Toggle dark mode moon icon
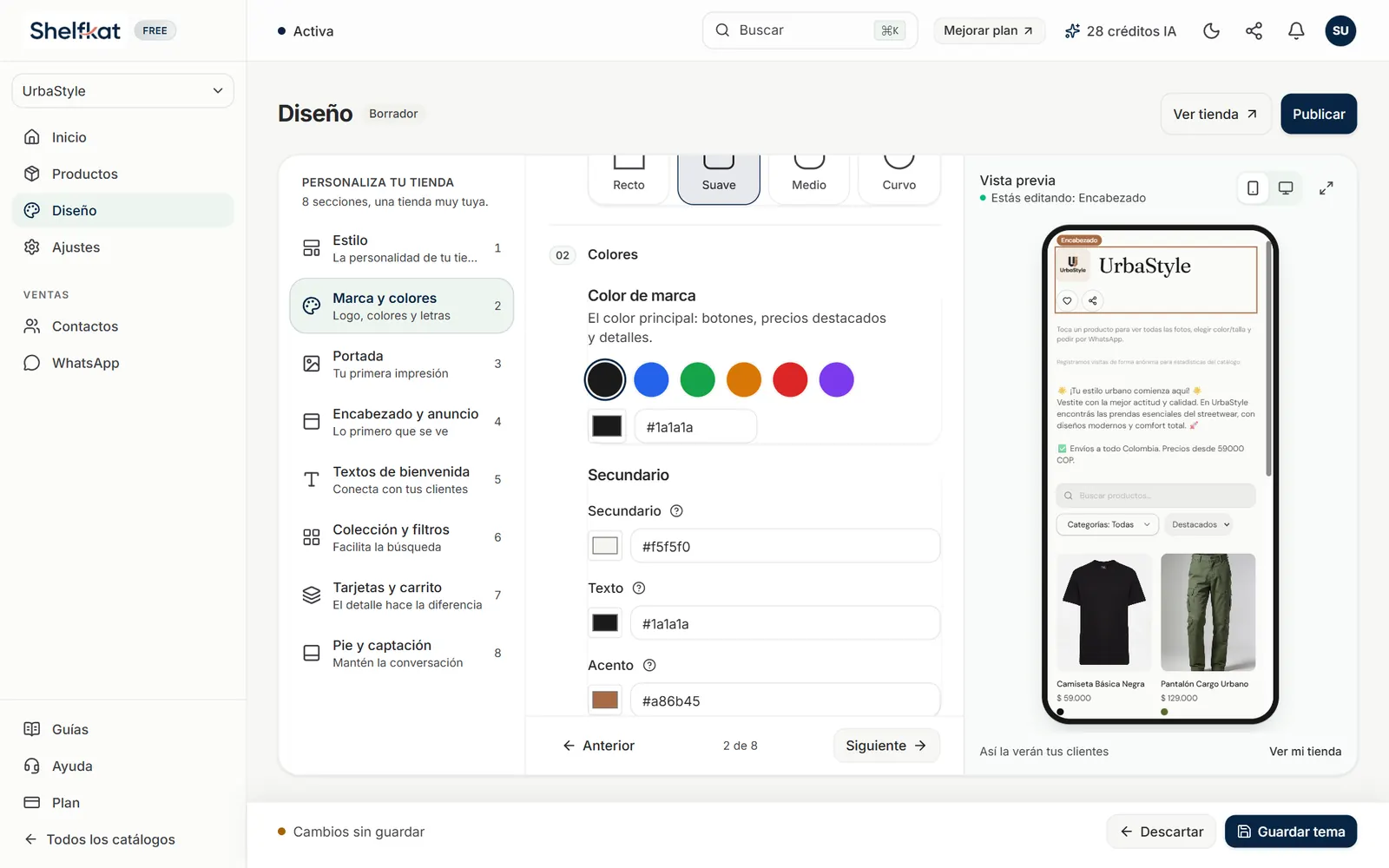Viewport: 1389px width, 868px height. point(1211,31)
